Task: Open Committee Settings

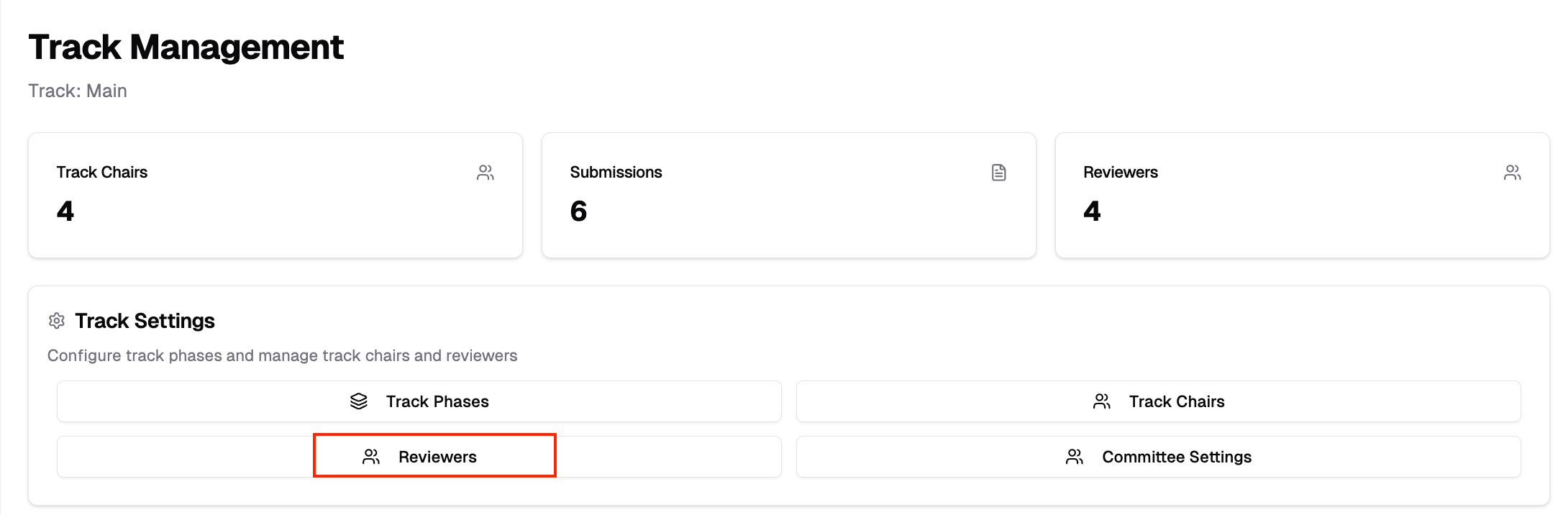Action: (x=1158, y=457)
